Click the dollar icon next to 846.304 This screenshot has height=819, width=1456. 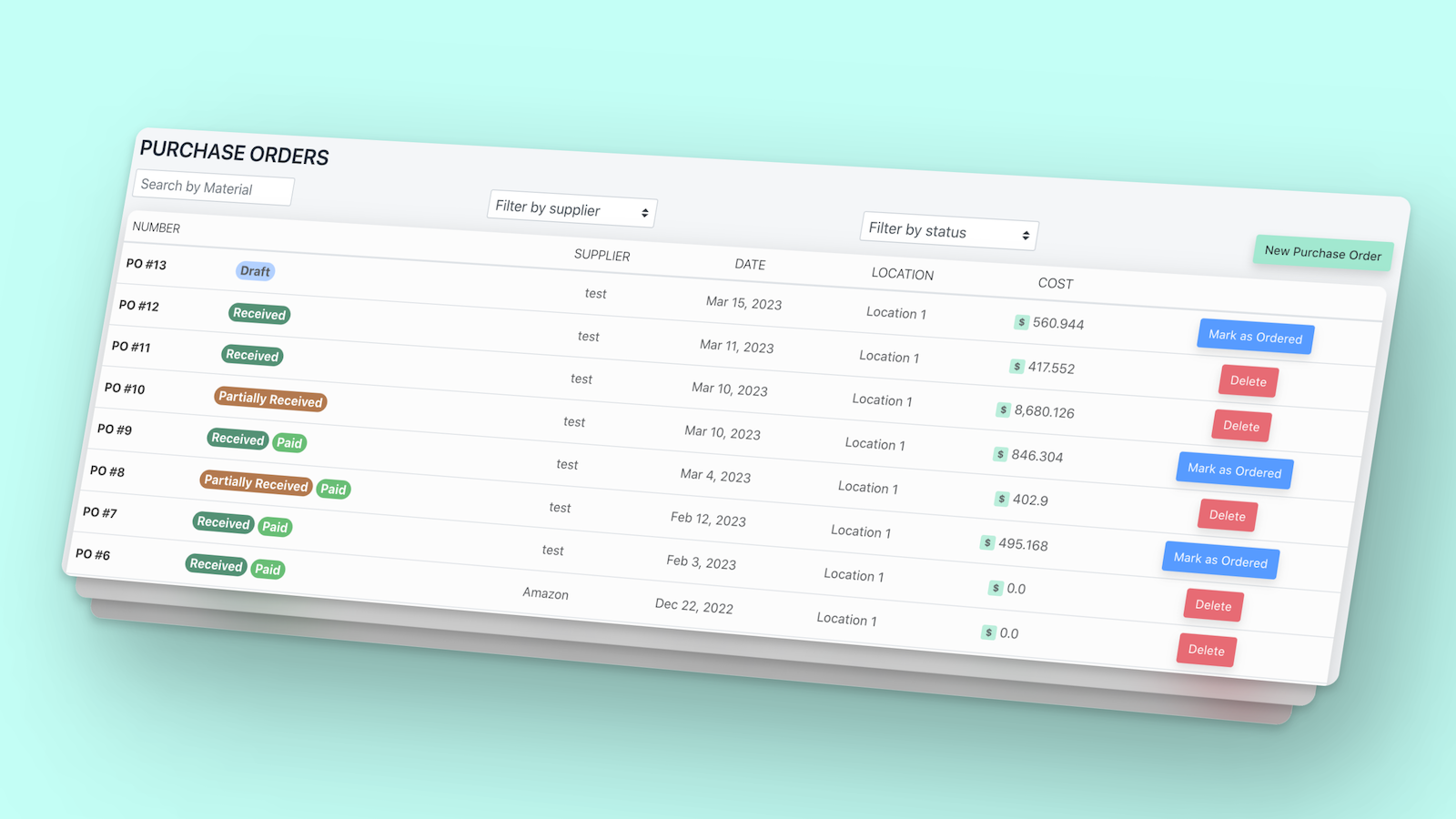click(x=998, y=455)
